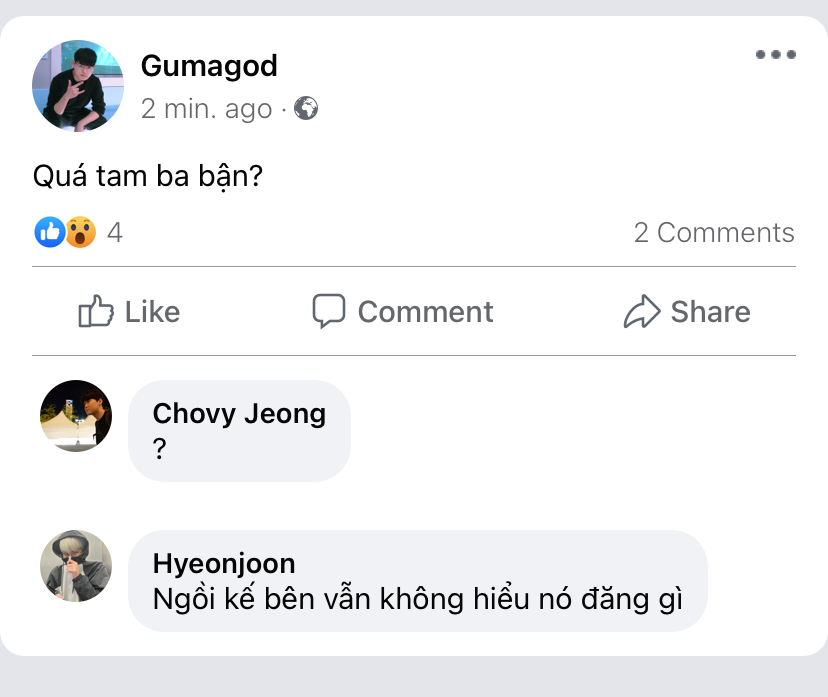Click the Share arrow icon
This screenshot has width=828, height=697.
pos(642,312)
